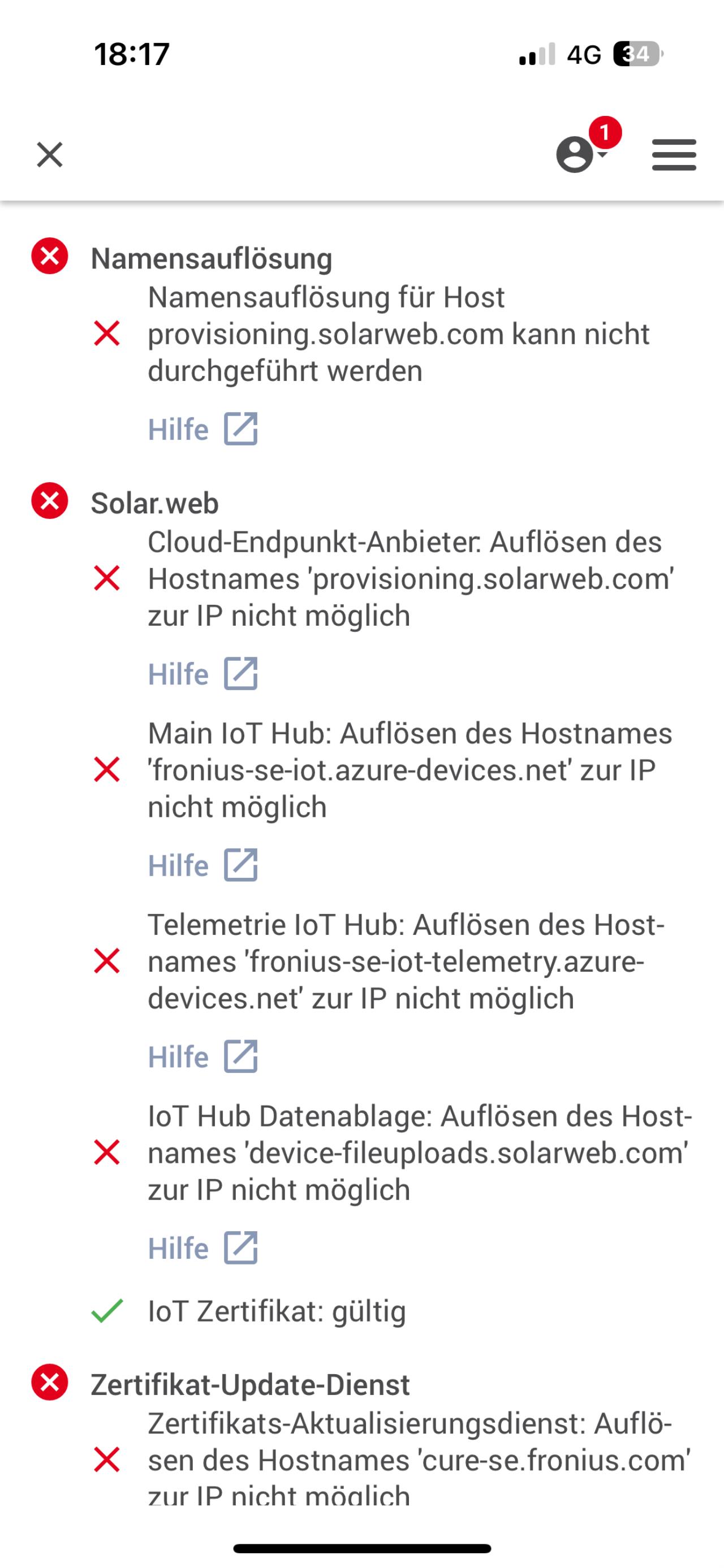Select the Solar.web section heading
The image size is (724, 1568).
click(154, 504)
